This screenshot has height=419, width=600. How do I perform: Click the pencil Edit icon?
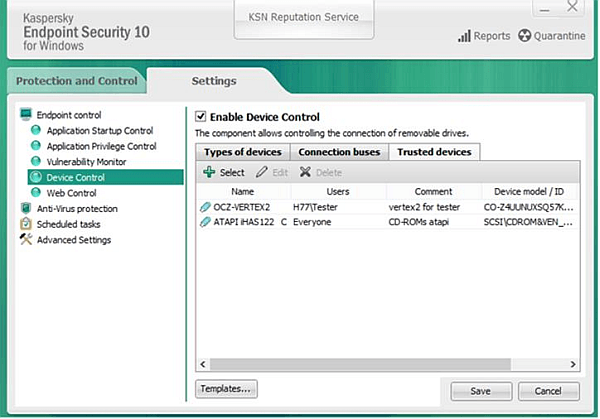coord(262,172)
